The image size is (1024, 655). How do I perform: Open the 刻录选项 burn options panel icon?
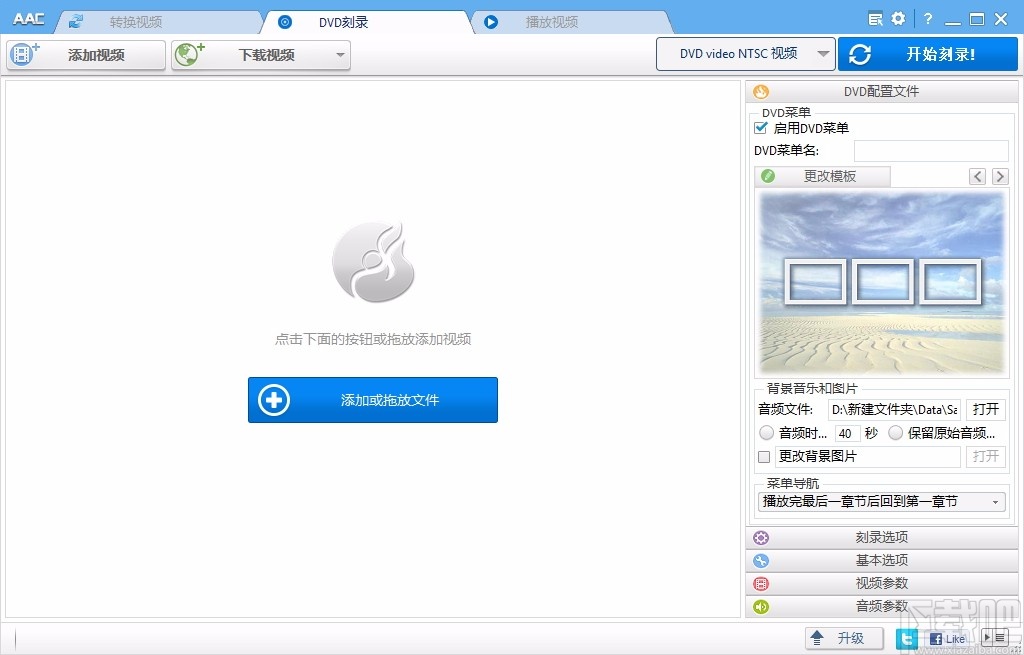(x=761, y=537)
